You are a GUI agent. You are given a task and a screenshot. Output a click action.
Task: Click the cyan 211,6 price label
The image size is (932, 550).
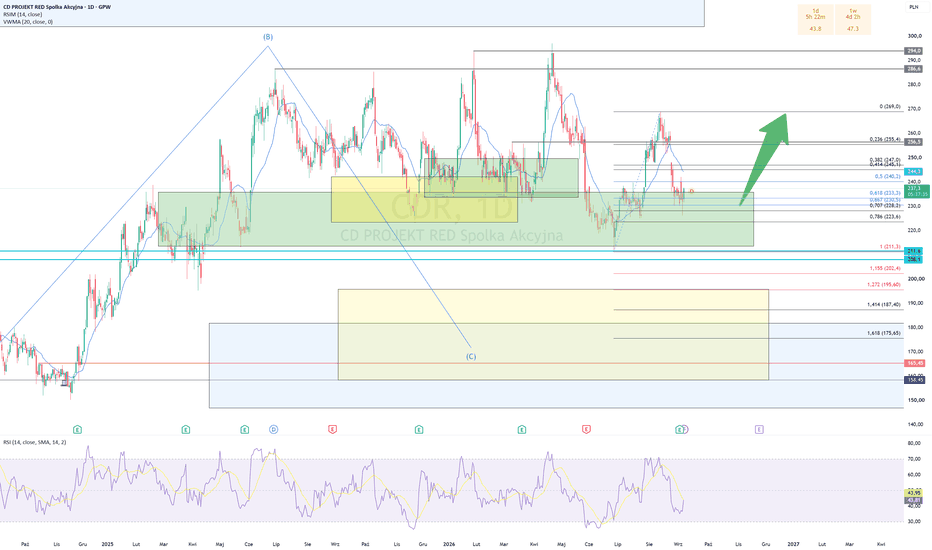click(914, 252)
